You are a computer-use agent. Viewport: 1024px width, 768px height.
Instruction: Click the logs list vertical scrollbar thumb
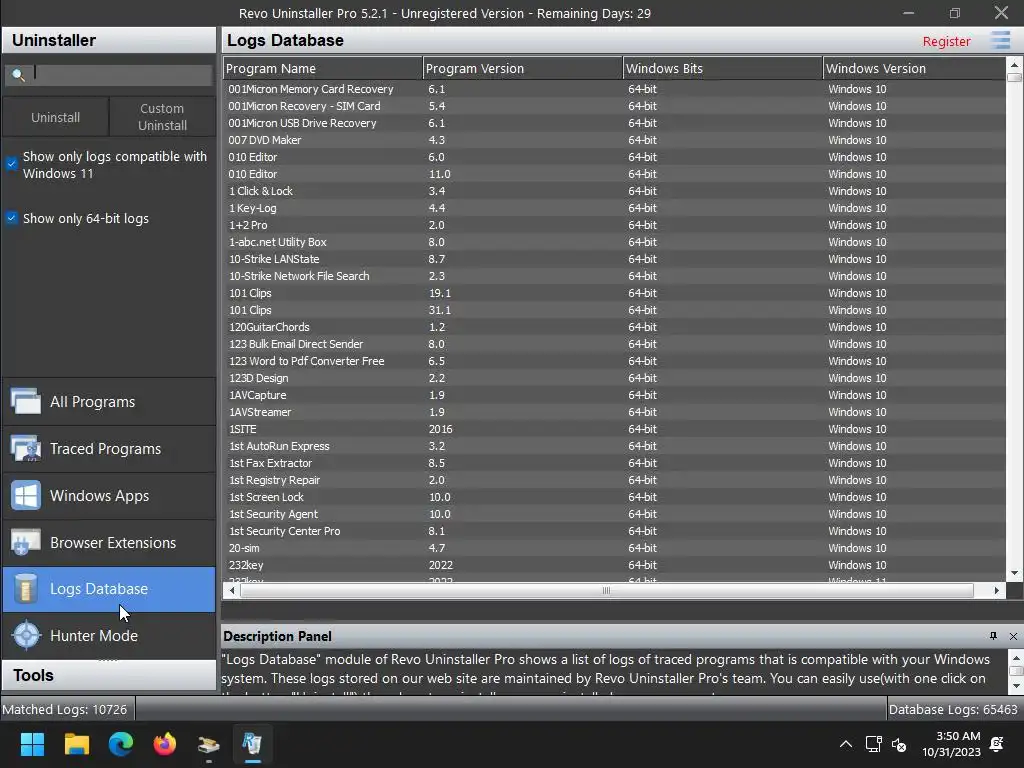1014,77
